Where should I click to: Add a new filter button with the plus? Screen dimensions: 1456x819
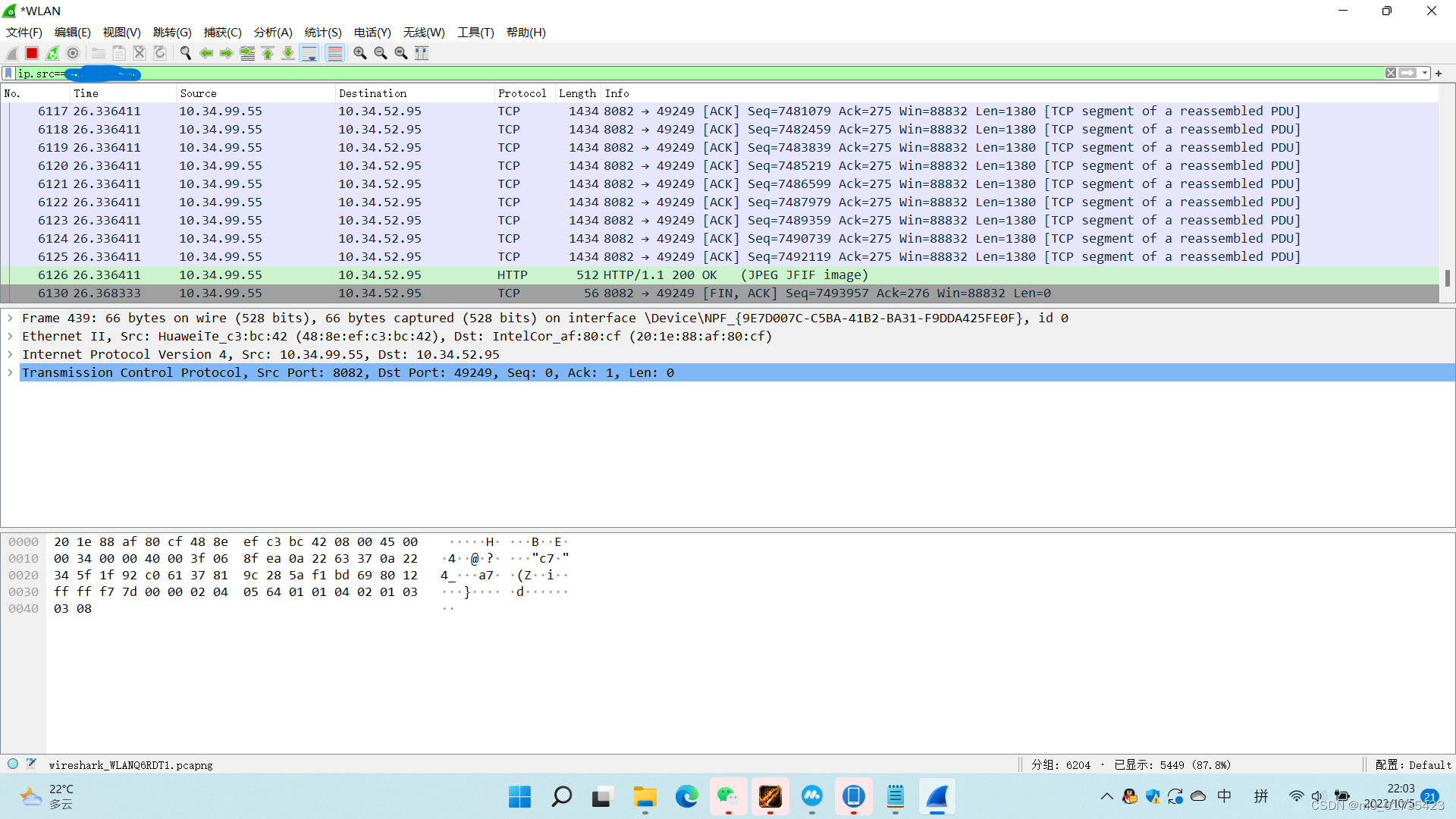tap(1439, 73)
